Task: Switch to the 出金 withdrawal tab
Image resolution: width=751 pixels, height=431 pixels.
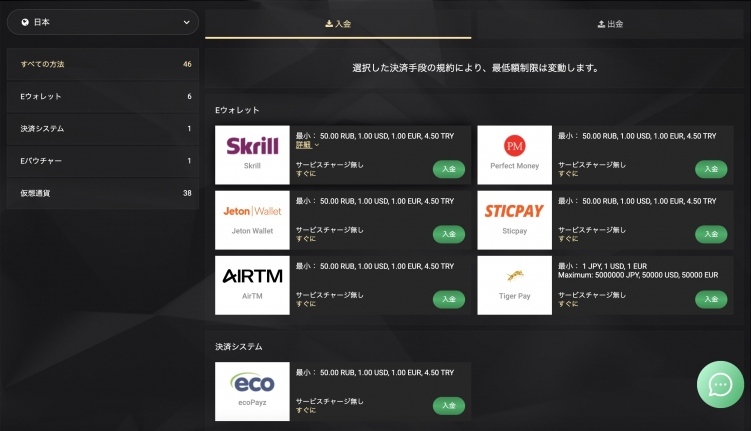Action: click(x=610, y=24)
